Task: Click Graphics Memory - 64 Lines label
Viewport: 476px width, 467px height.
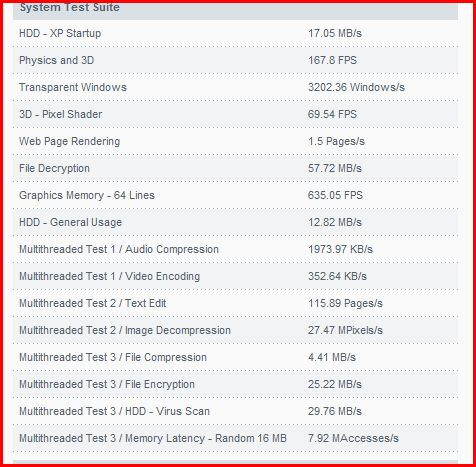Action: click(x=87, y=195)
